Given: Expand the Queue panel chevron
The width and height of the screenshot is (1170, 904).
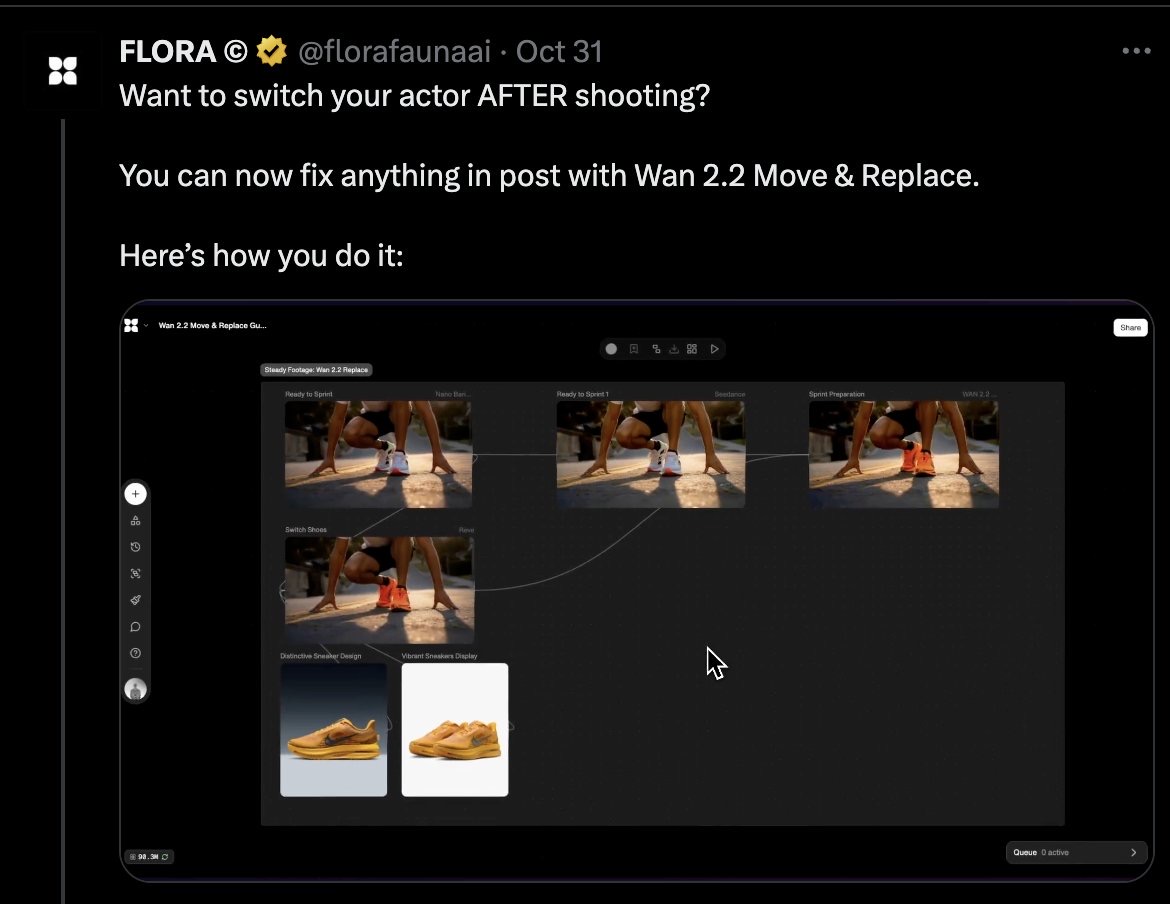Looking at the screenshot, I should click(x=1133, y=853).
